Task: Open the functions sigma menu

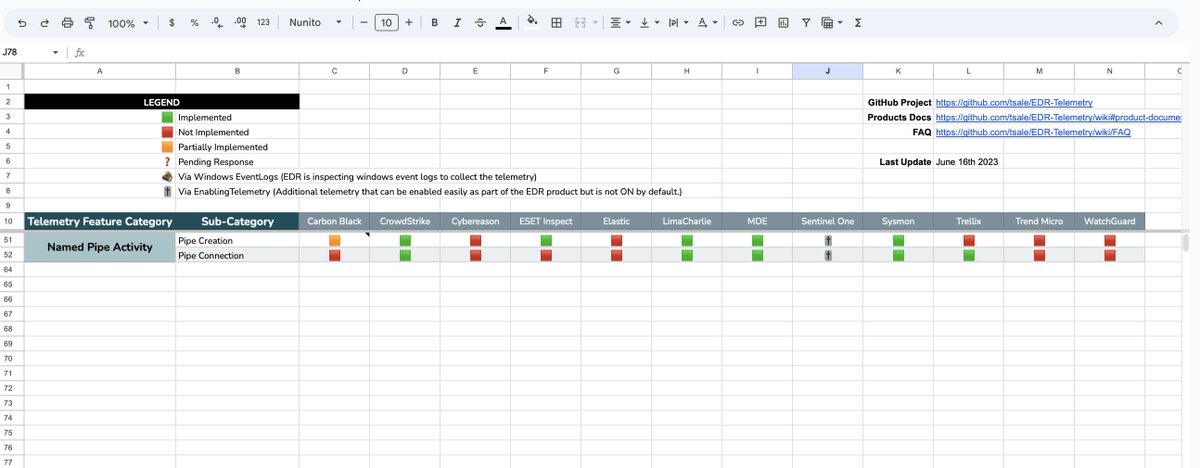Action: [x=858, y=22]
